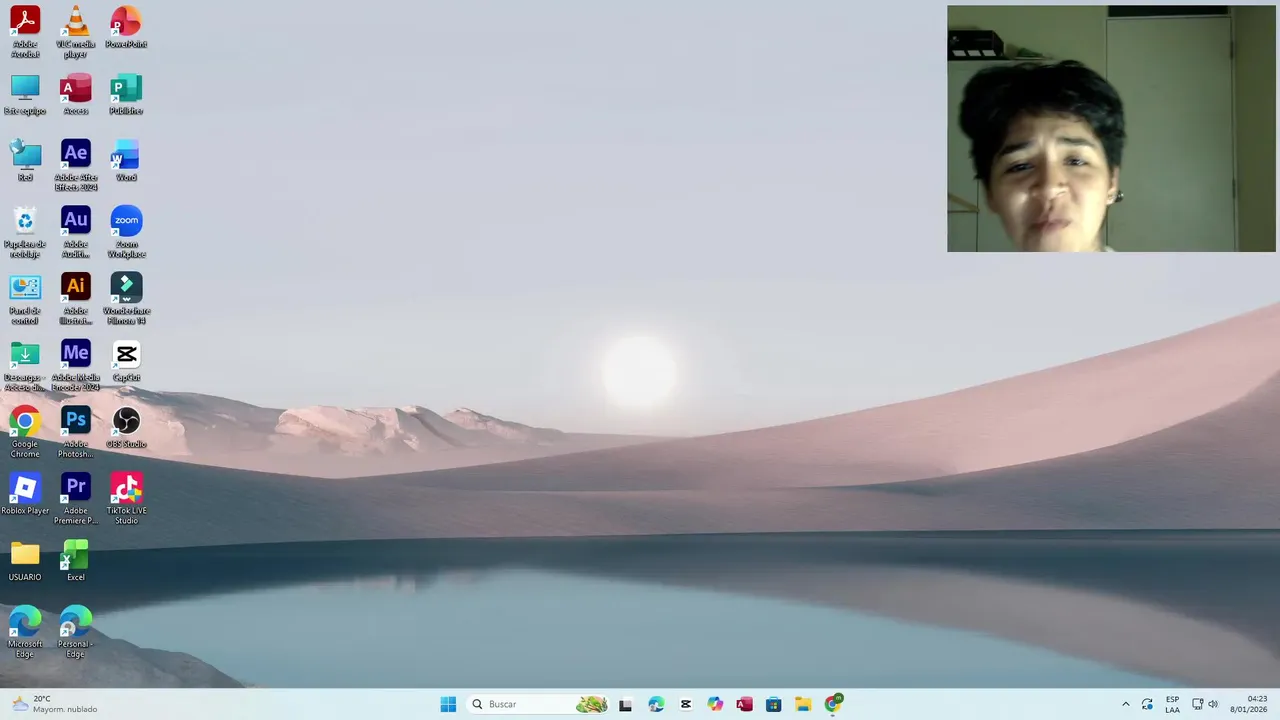This screenshot has height=720, width=1280.
Task: Open CapCut from the taskbar
Action: [685, 704]
